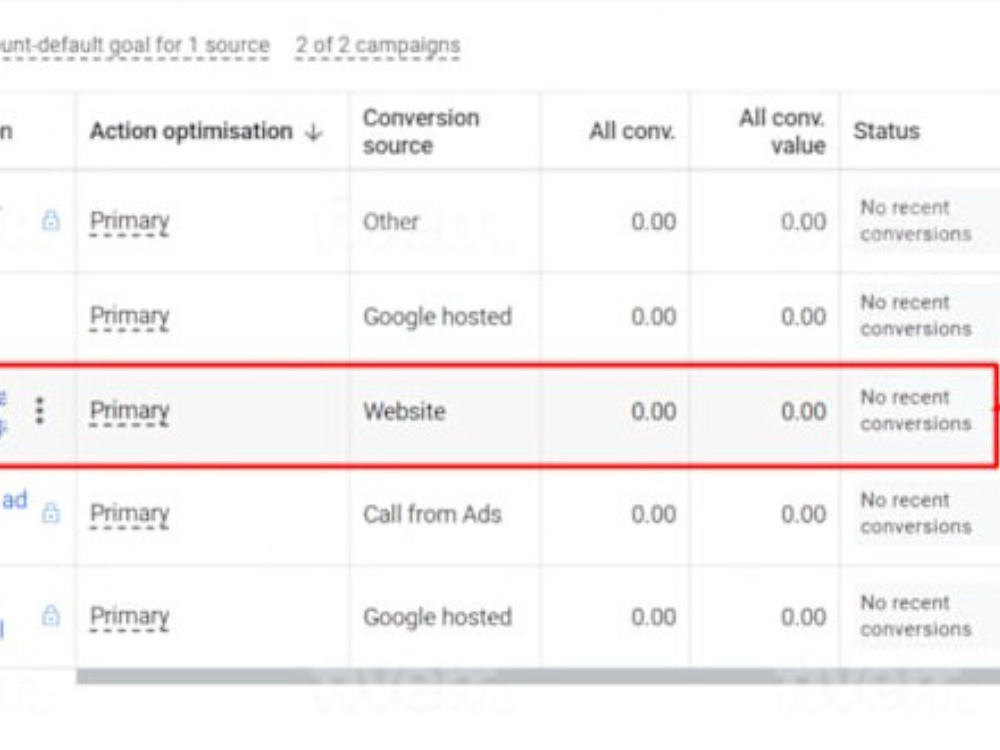
Task: Open the 2 of 2 campaigns link
Action: [x=378, y=46]
